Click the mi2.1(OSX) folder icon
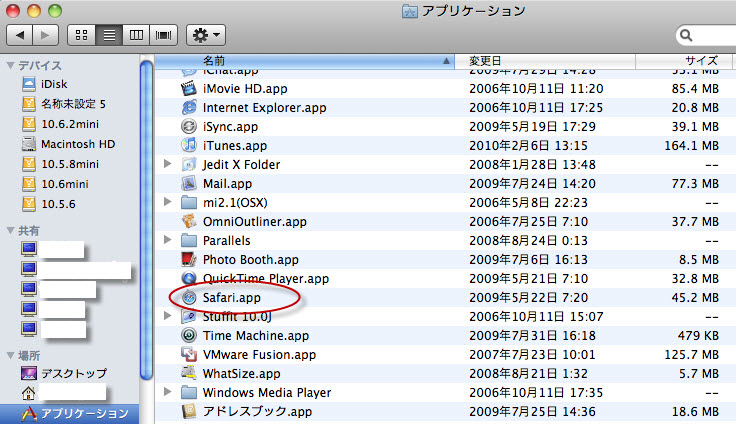This screenshot has width=736, height=424. tap(189, 202)
